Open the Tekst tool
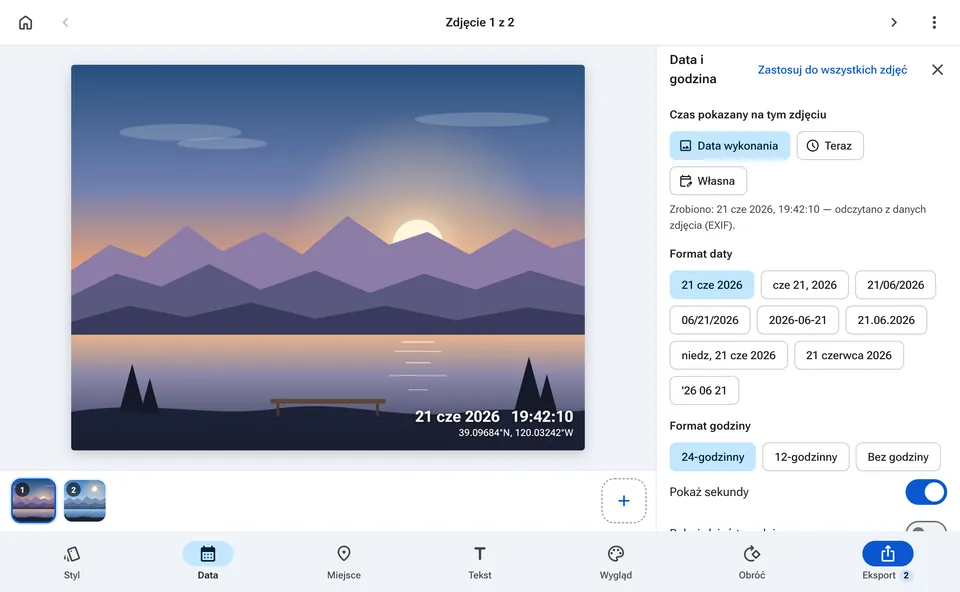Screen dimensions: 960x592 pyautogui.click(x=479, y=562)
